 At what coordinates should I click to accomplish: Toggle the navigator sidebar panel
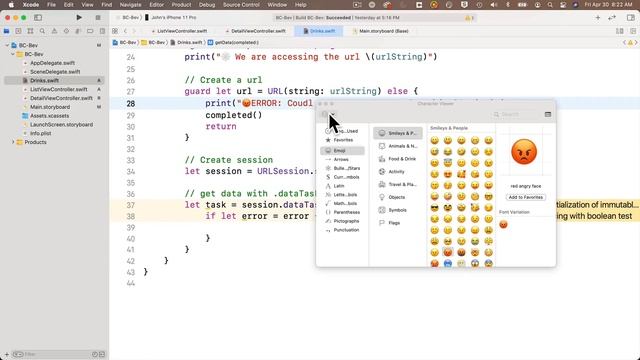pyautogui.click(x=38, y=18)
